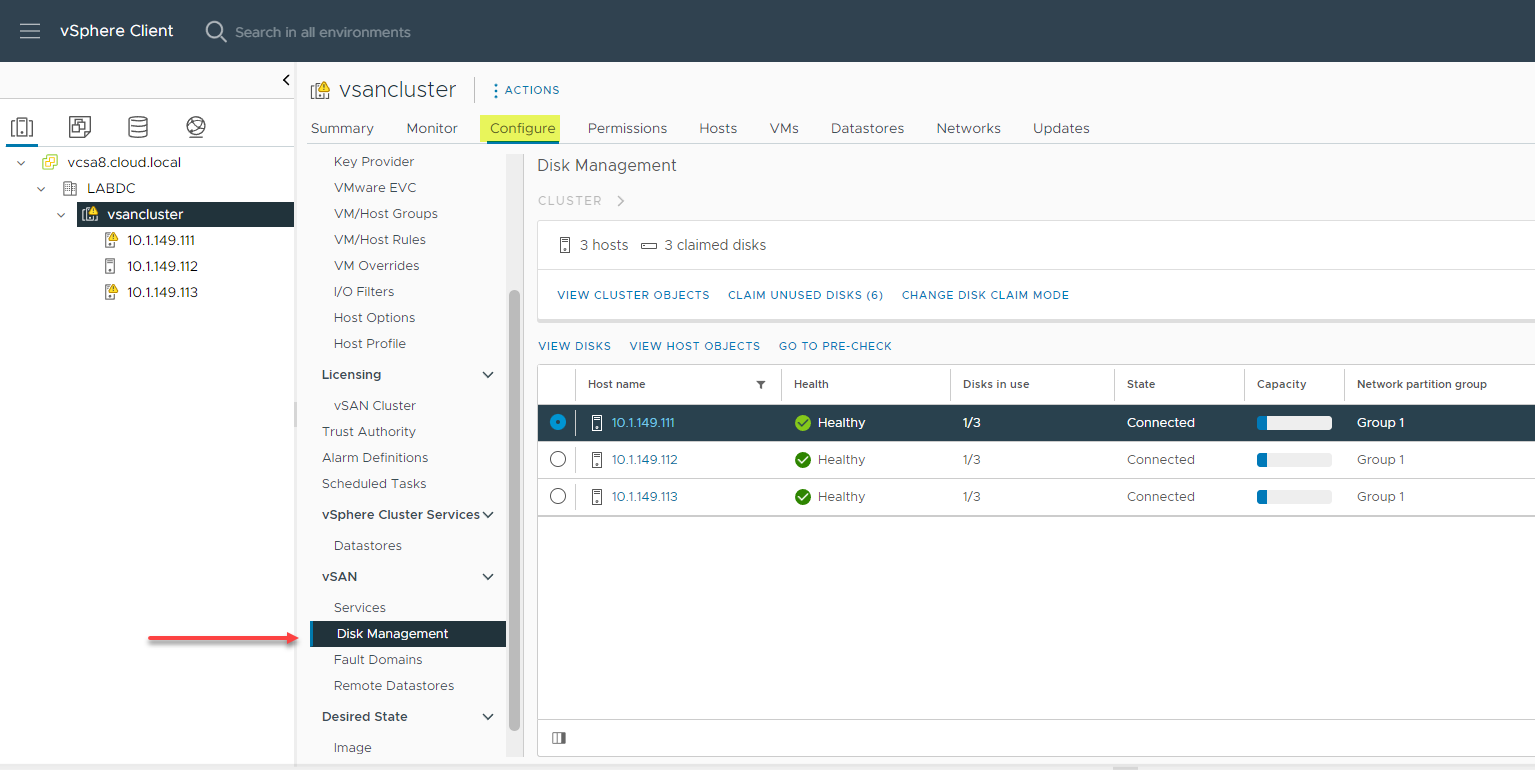Collapse the vSAN section in the settings menu

point(488,576)
